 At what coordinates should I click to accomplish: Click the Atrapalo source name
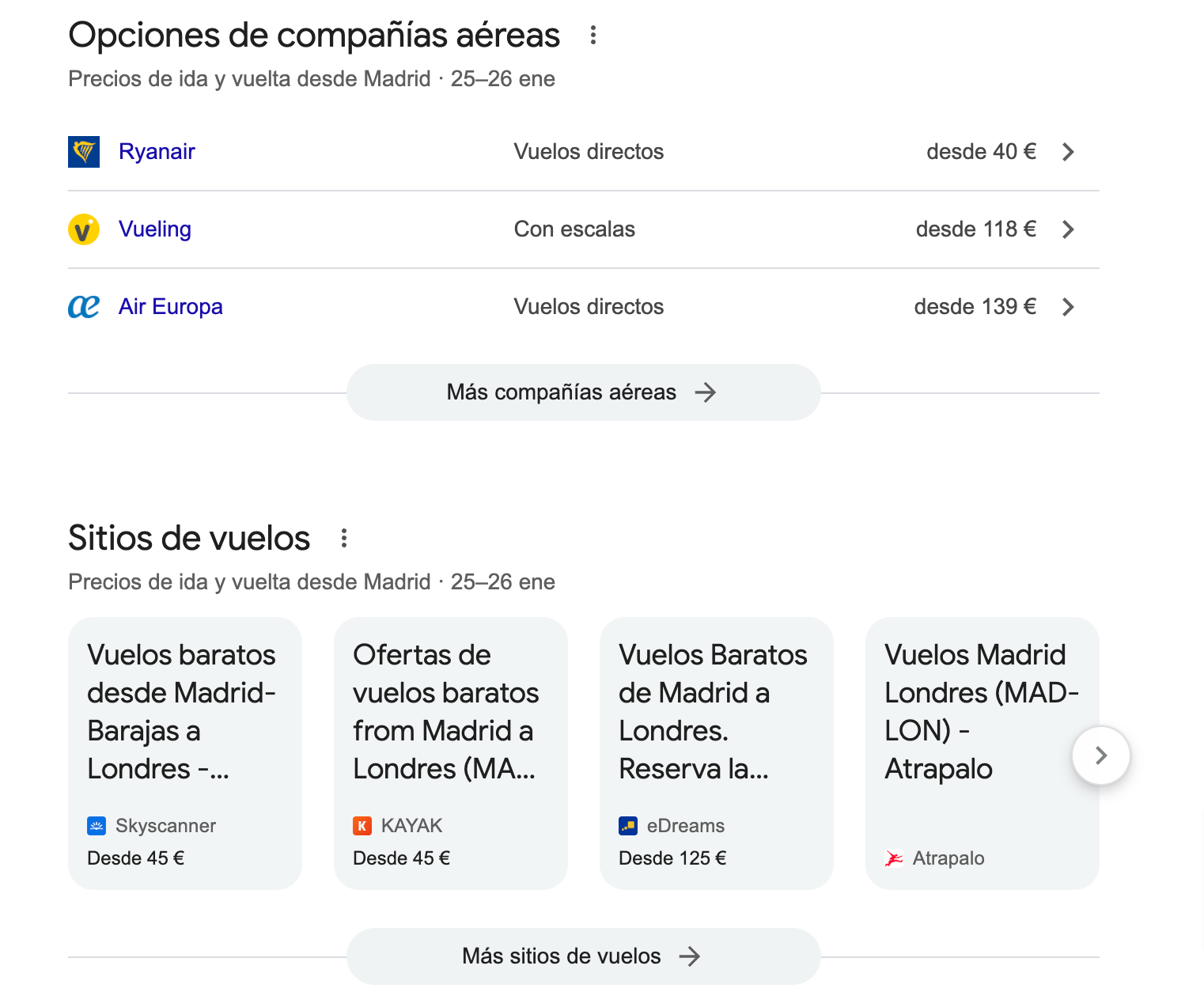pyautogui.click(x=948, y=858)
